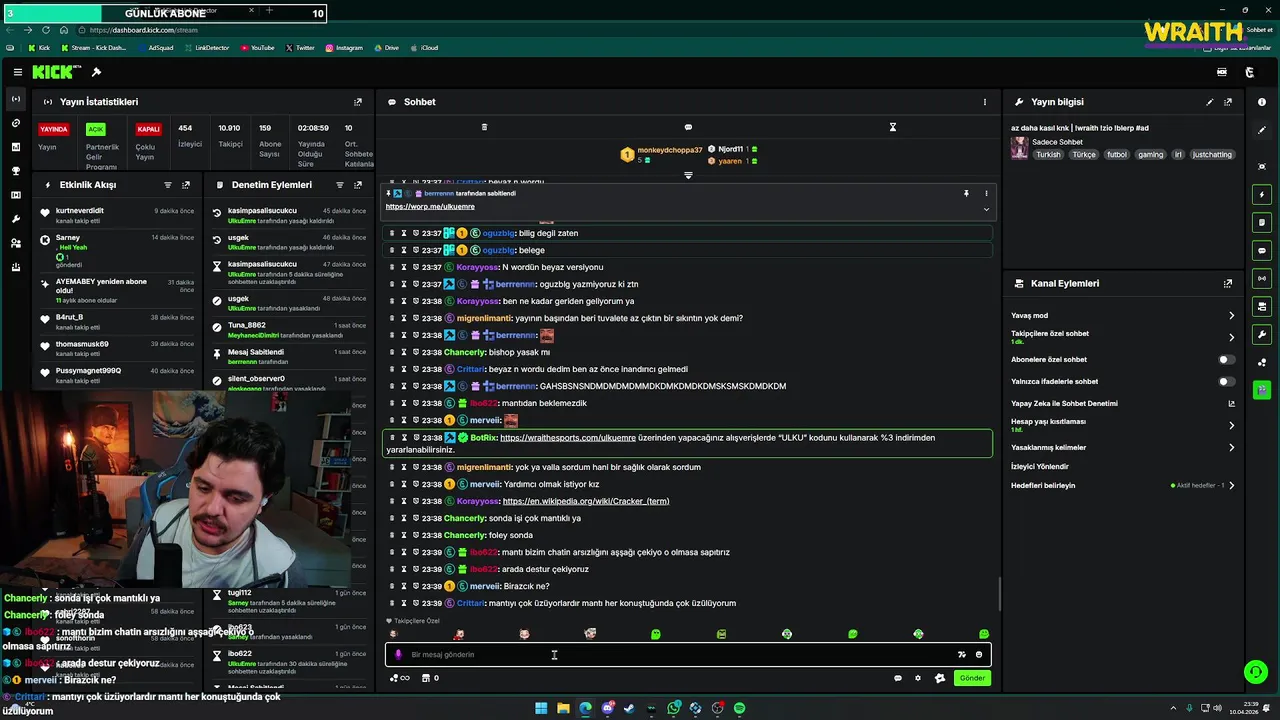
Task: Expand Takipçilere özel sohbet options
Action: pos(1231,337)
